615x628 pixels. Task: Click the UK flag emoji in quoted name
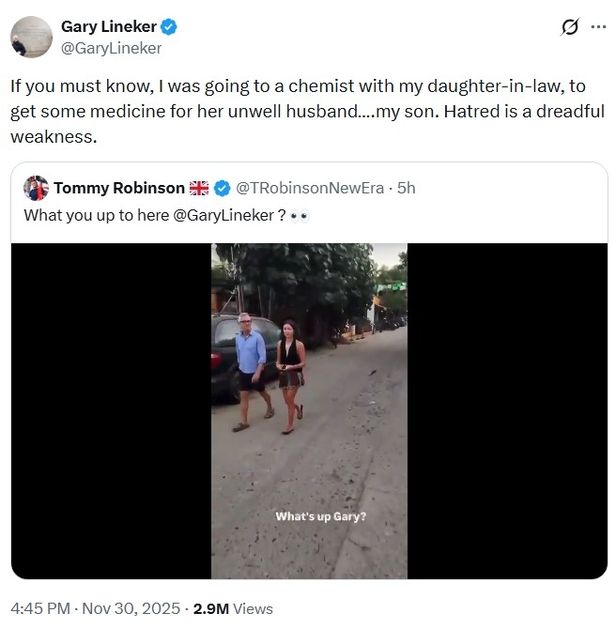pyautogui.click(x=199, y=188)
